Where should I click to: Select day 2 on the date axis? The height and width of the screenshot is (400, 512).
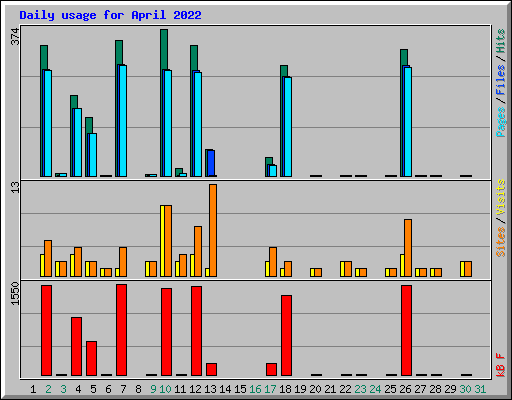[x=48, y=389]
